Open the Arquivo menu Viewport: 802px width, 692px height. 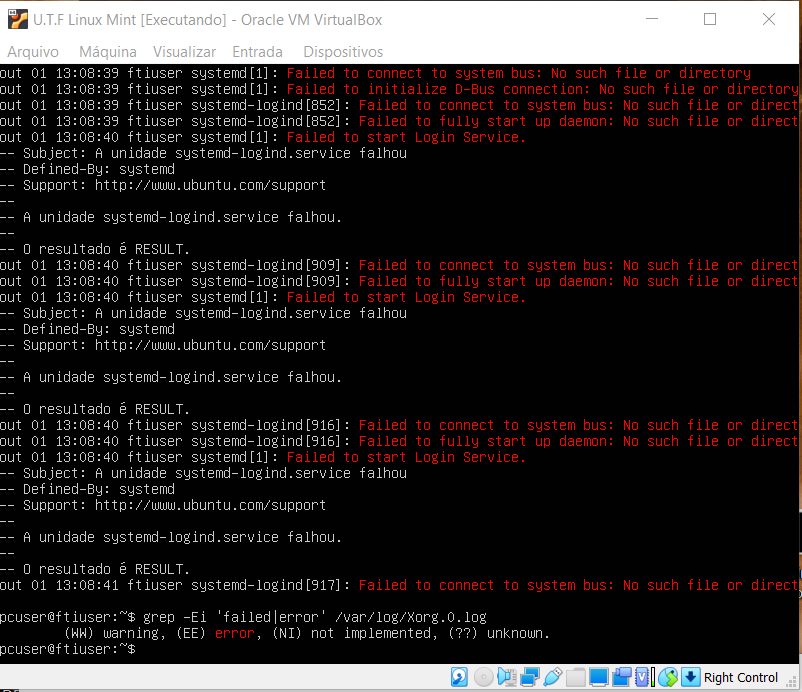point(33,52)
